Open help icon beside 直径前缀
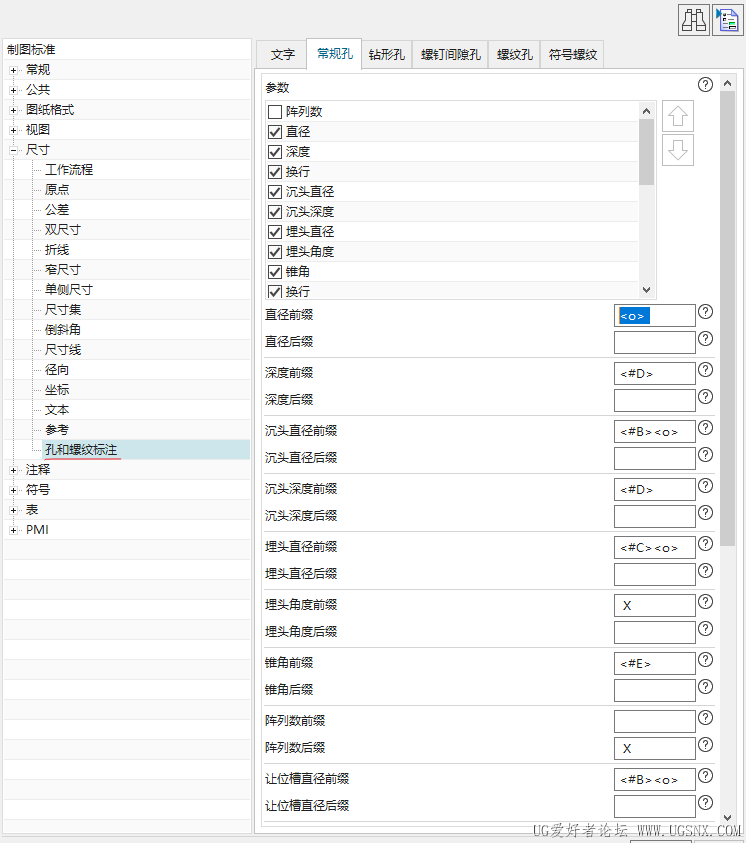The width and height of the screenshot is (746, 843). click(705, 311)
